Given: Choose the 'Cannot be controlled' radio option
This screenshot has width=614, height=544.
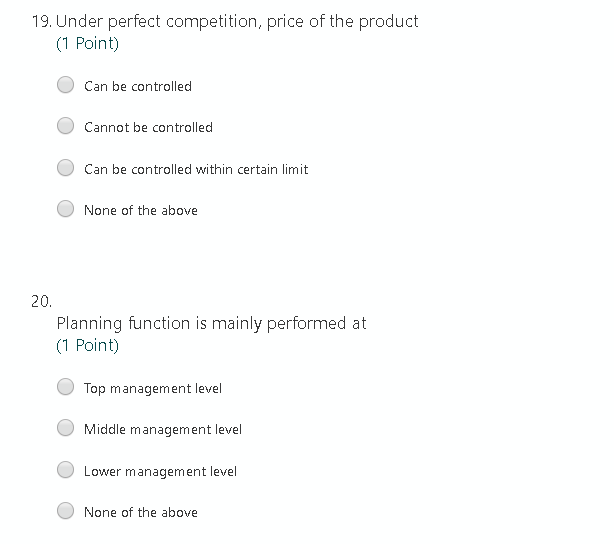Looking at the screenshot, I should pyautogui.click(x=65, y=126).
